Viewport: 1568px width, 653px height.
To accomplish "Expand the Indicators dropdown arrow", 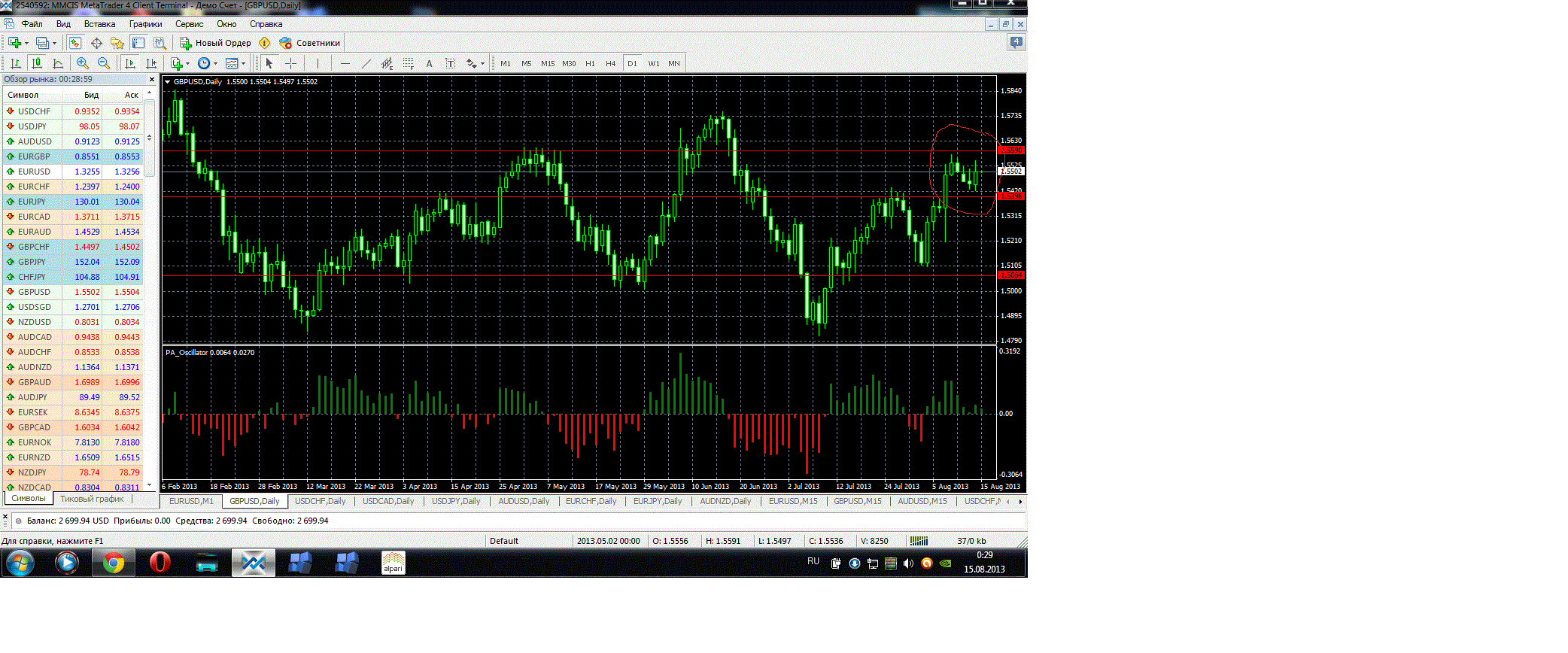I will point(187,63).
